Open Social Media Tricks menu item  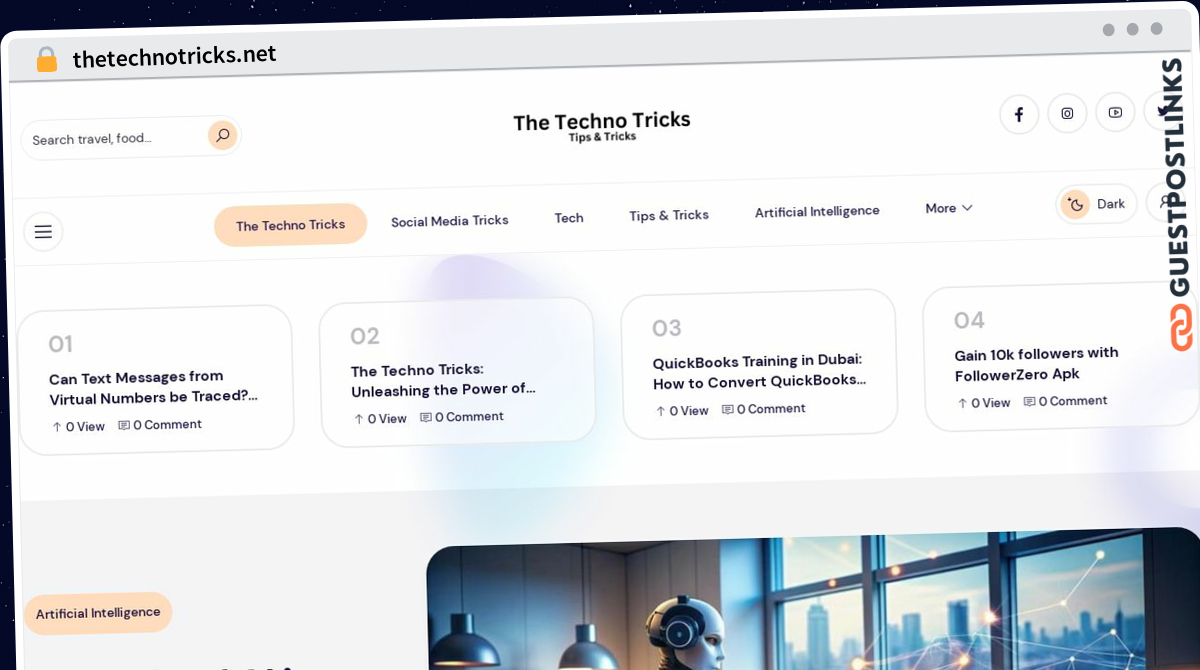[x=450, y=221]
